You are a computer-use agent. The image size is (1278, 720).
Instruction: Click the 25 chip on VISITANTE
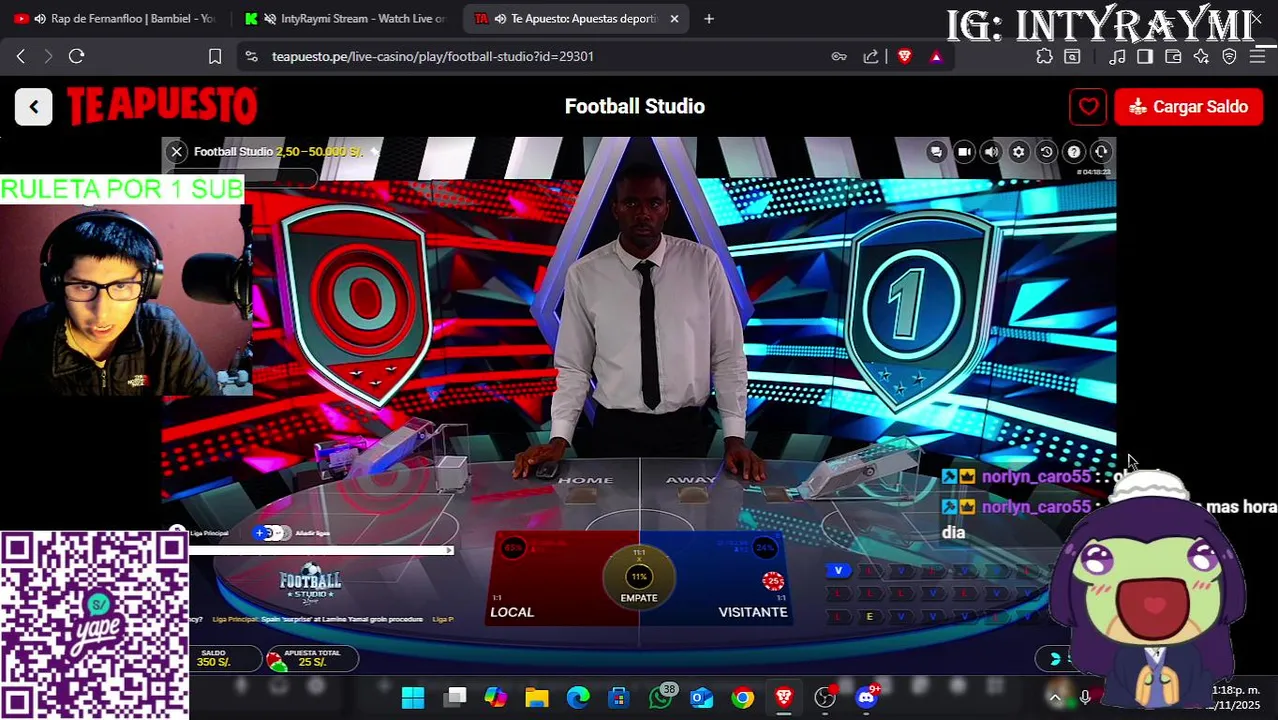click(772, 580)
